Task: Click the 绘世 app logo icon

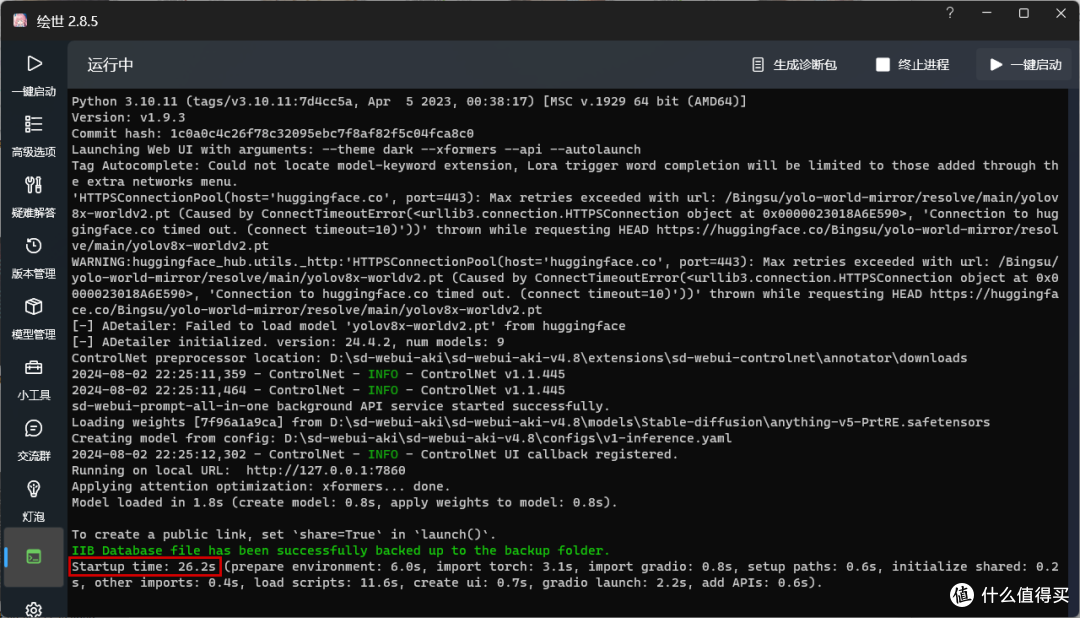Action: pos(20,21)
